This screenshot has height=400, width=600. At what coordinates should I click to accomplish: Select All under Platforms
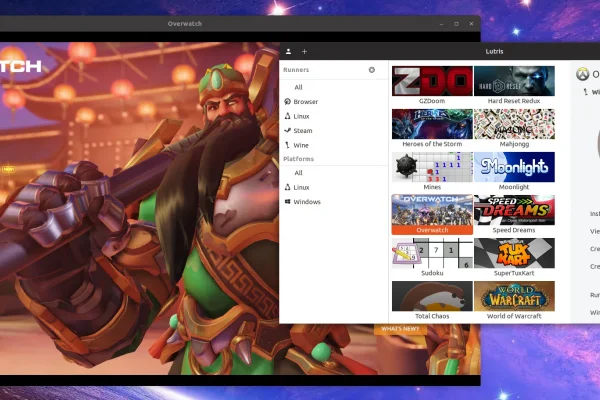(298, 173)
